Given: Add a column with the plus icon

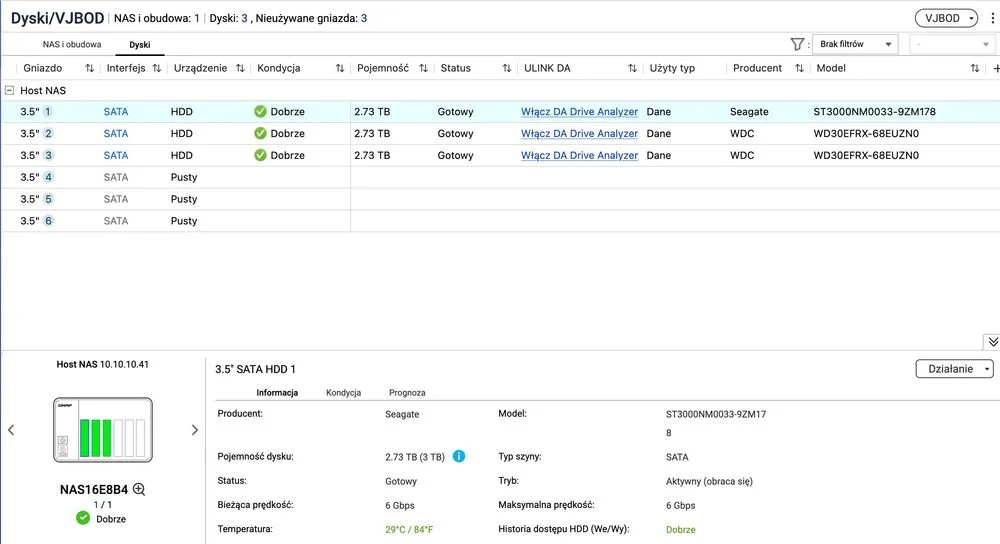Looking at the screenshot, I should (x=996, y=68).
